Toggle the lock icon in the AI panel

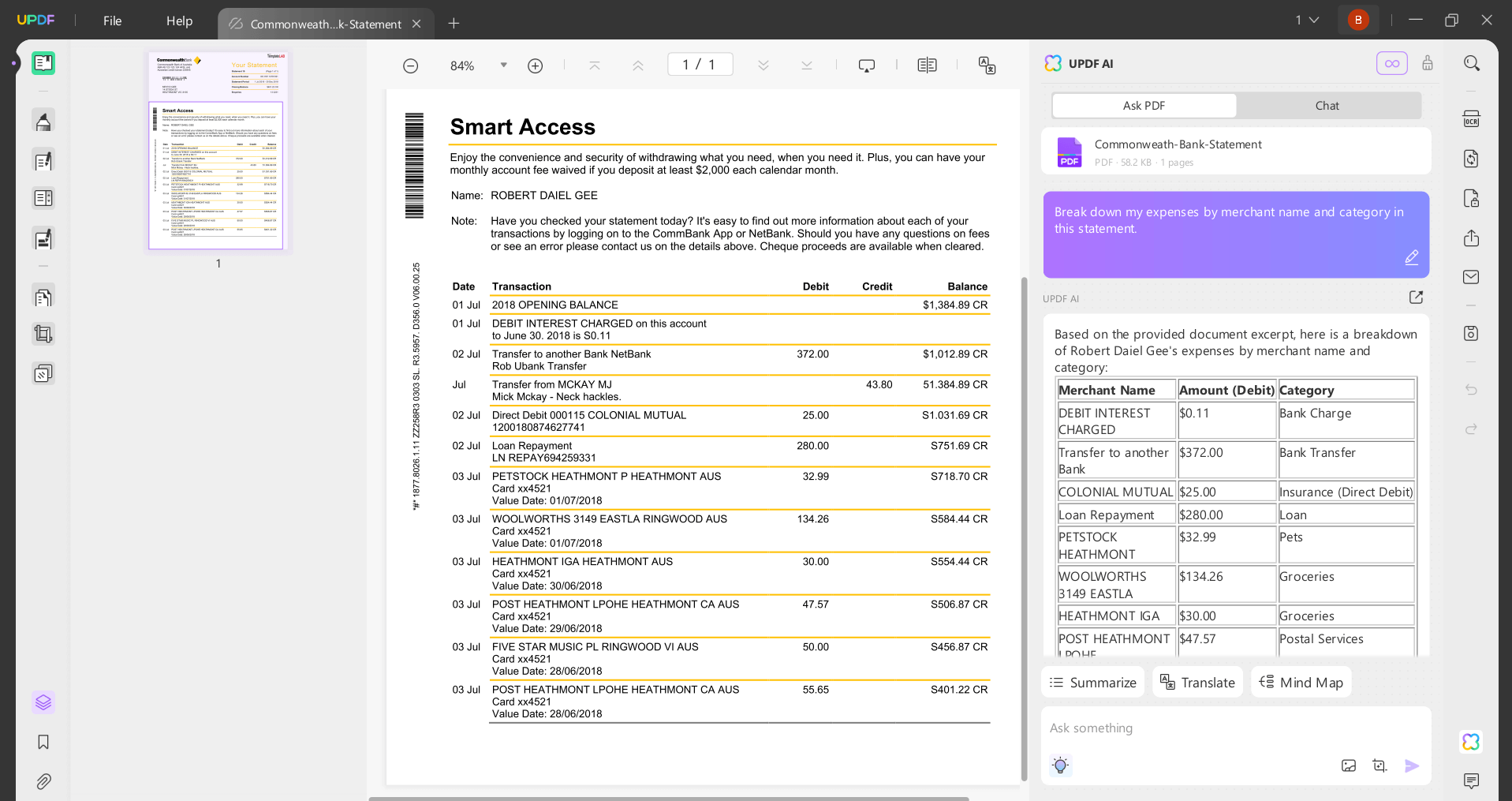[1428, 63]
